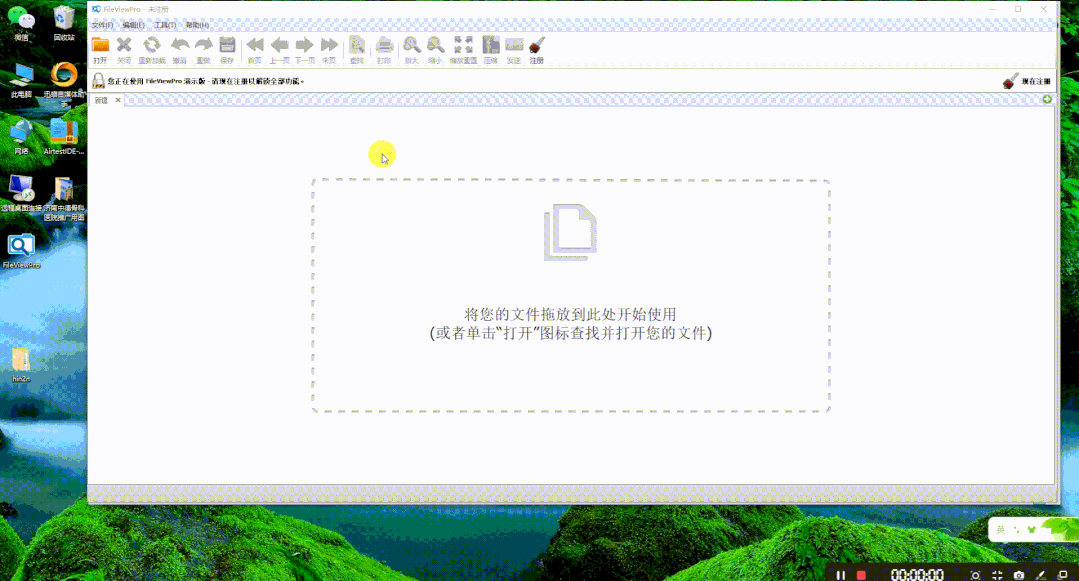Screen dimensions: 1079x581
Task: Click the 关闭 (Close) X toolbar icon
Action: pos(124,46)
